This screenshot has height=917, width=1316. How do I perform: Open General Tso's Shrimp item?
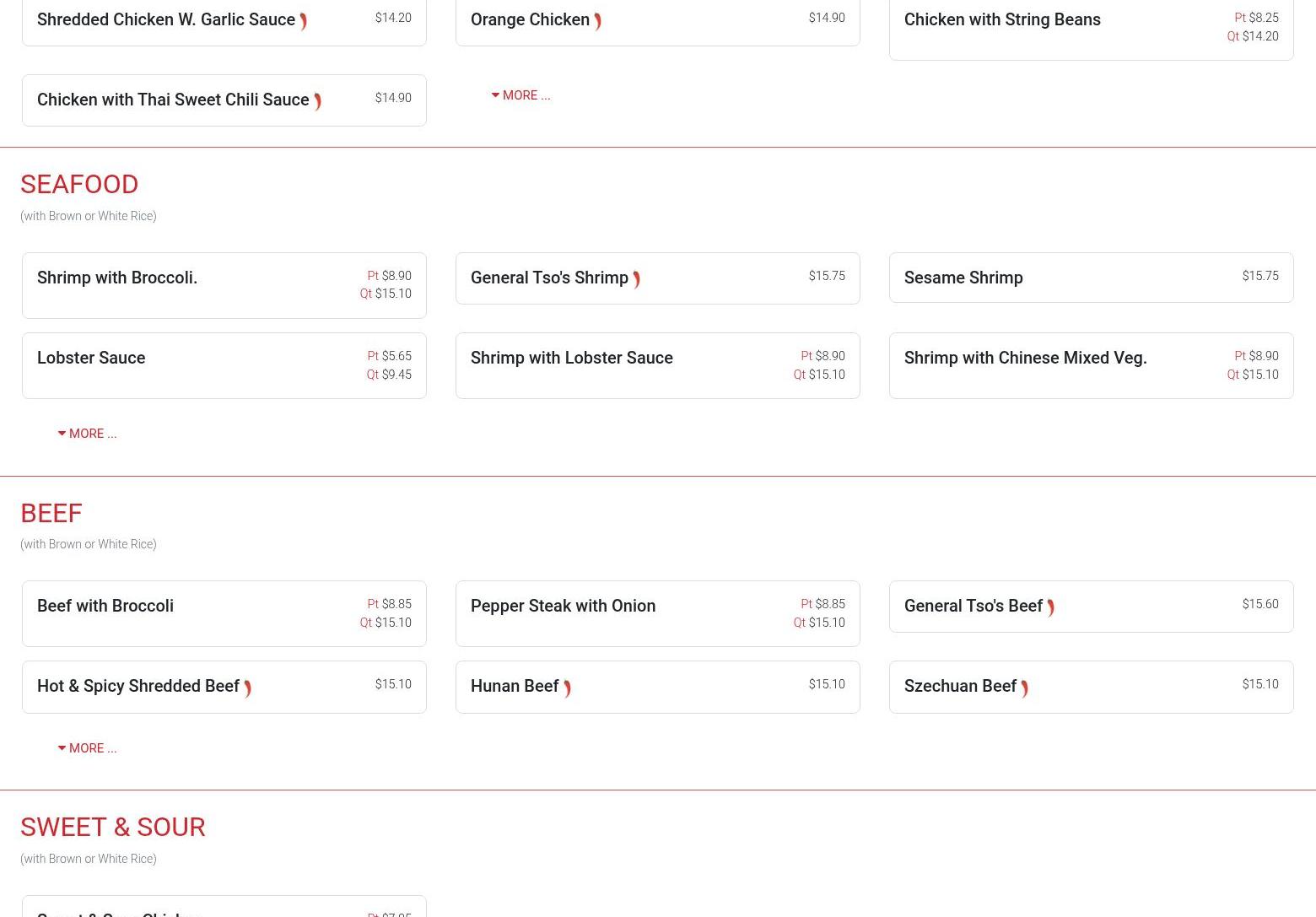click(x=658, y=278)
